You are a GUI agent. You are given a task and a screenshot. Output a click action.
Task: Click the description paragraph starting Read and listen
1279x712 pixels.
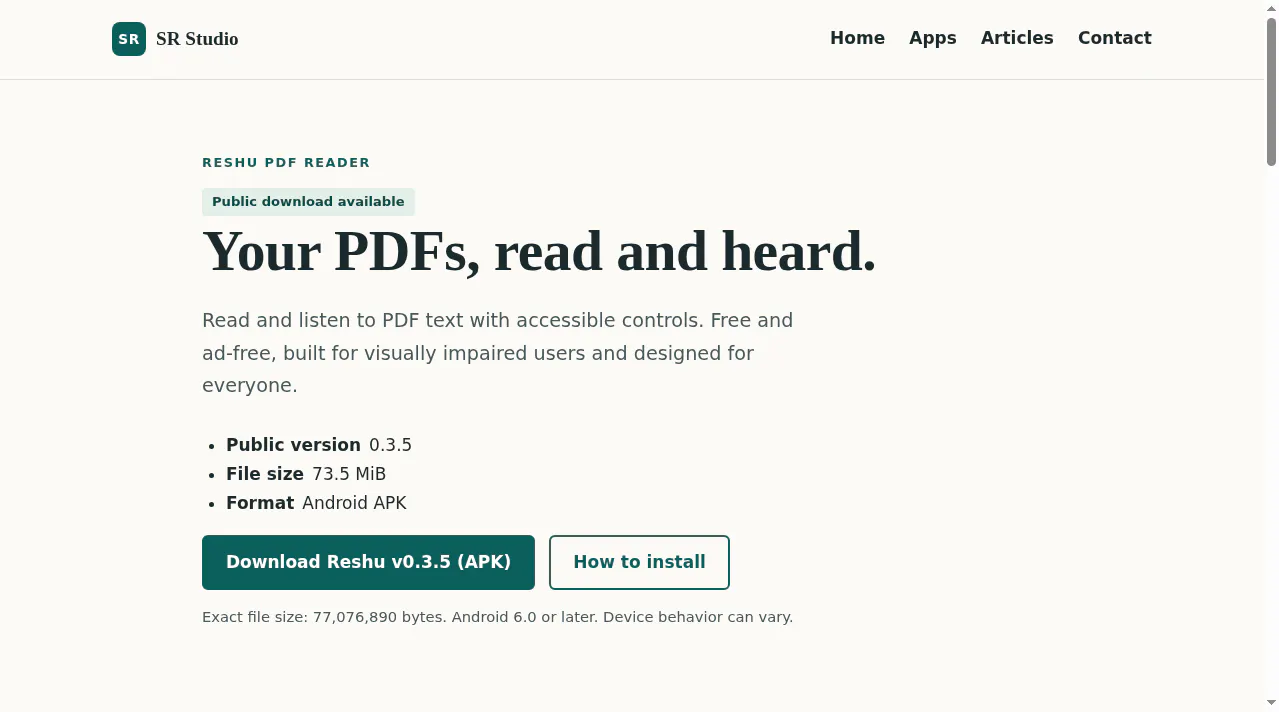498,353
